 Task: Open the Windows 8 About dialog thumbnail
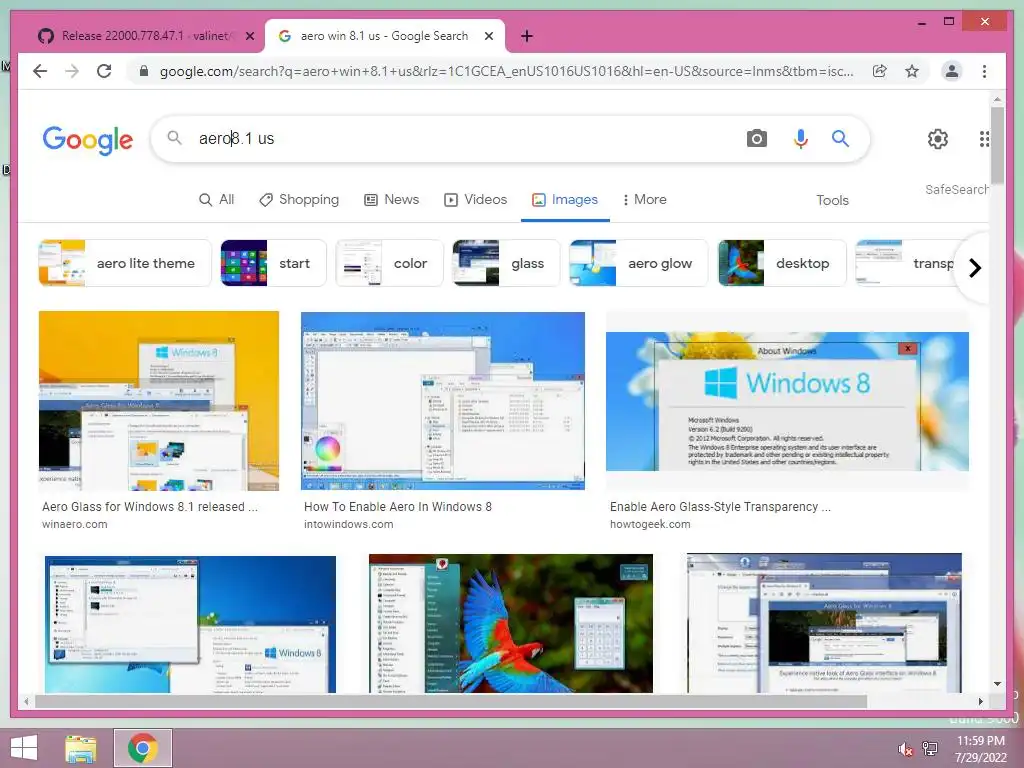787,402
